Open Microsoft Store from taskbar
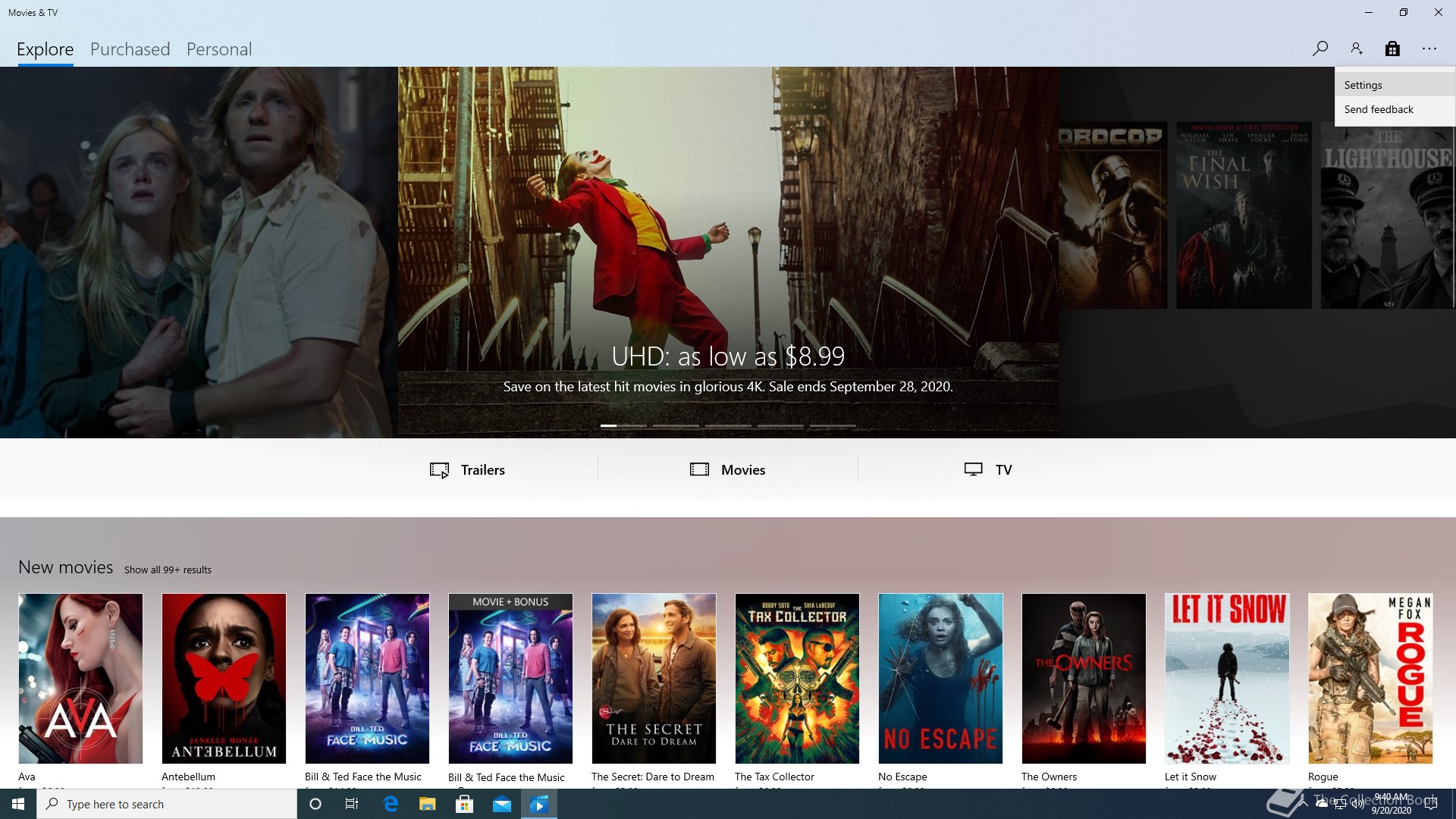Viewport: 1456px width, 819px height. (465, 804)
